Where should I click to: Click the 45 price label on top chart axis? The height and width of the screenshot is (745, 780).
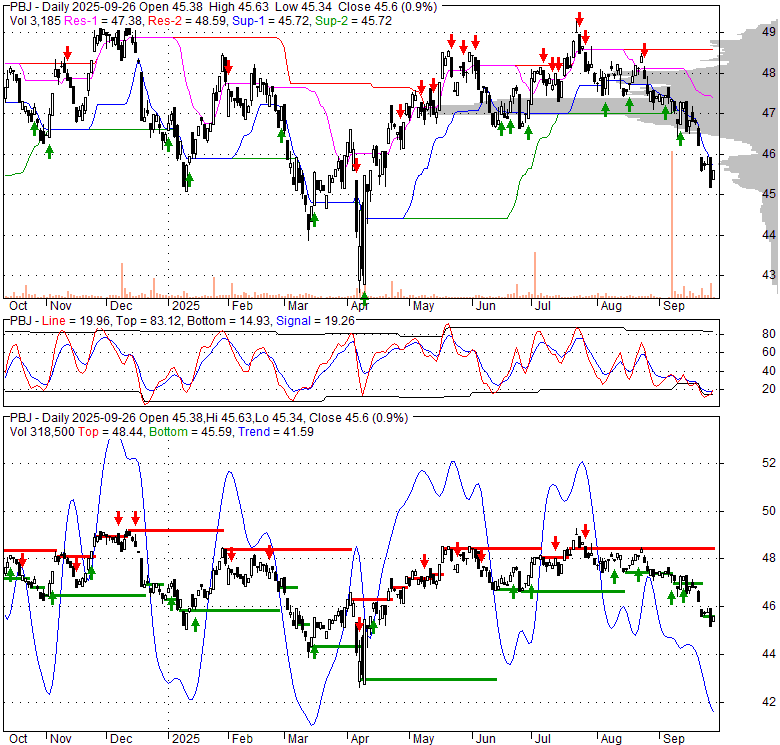coord(769,193)
